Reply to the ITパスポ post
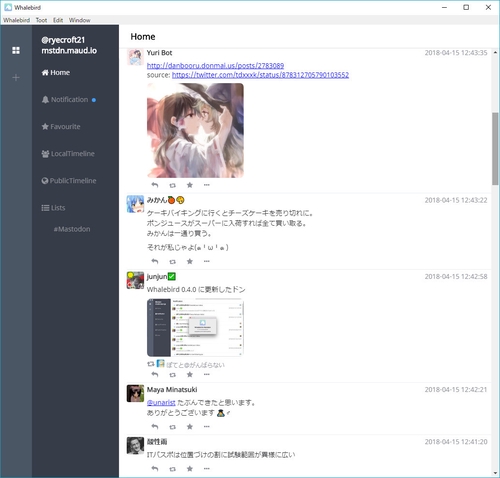This screenshot has height=478, width=500. coord(155,469)
